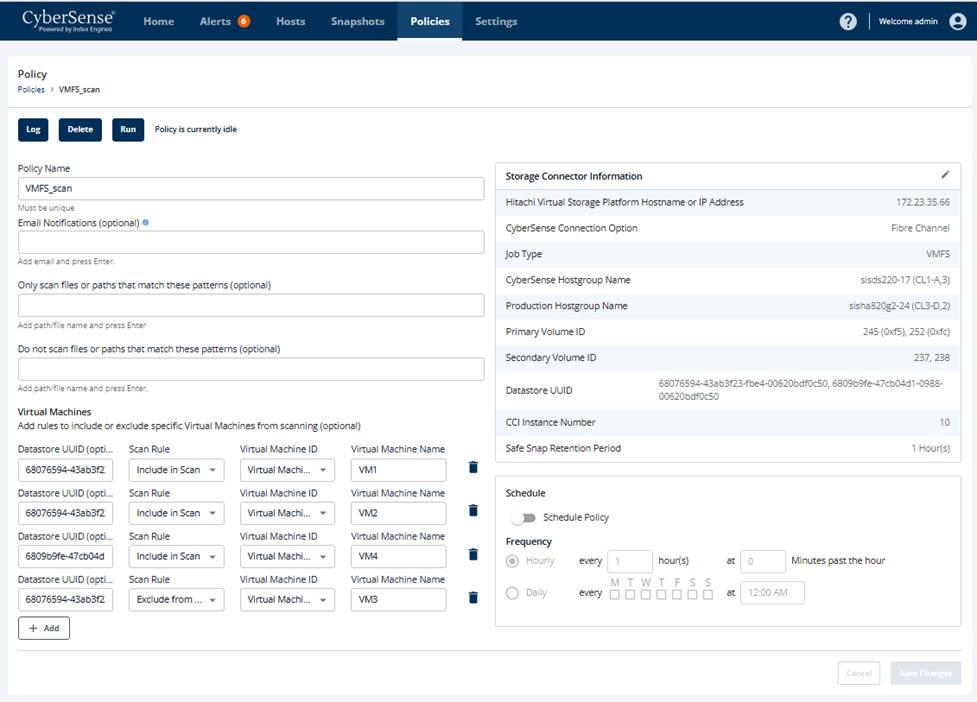Open Virtual Machine ID dropdown for VM2
Image resolution: width=977 pixels, height=702 pixels.
click(287, 513)
